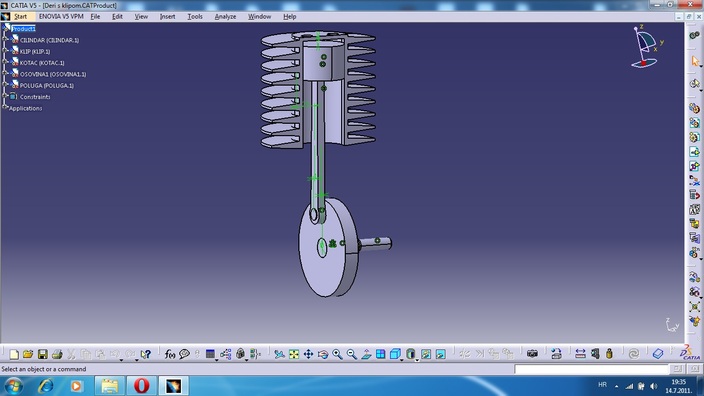Click the Manipulation icon on right toolbar
704x396 pixels.
(x=695, y=278)
